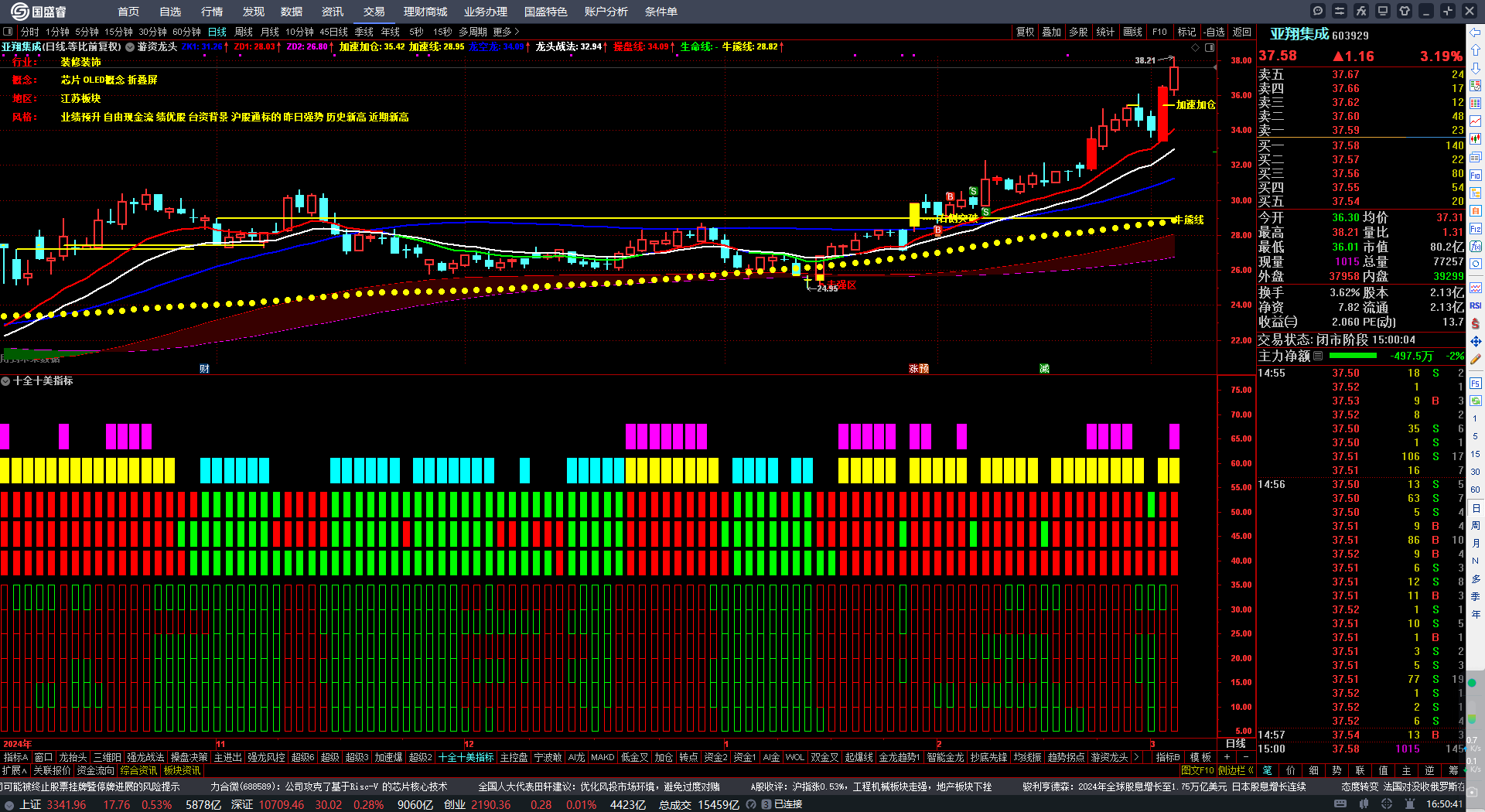
Task: Open the 资金流向 link
Action: [95, 770]
